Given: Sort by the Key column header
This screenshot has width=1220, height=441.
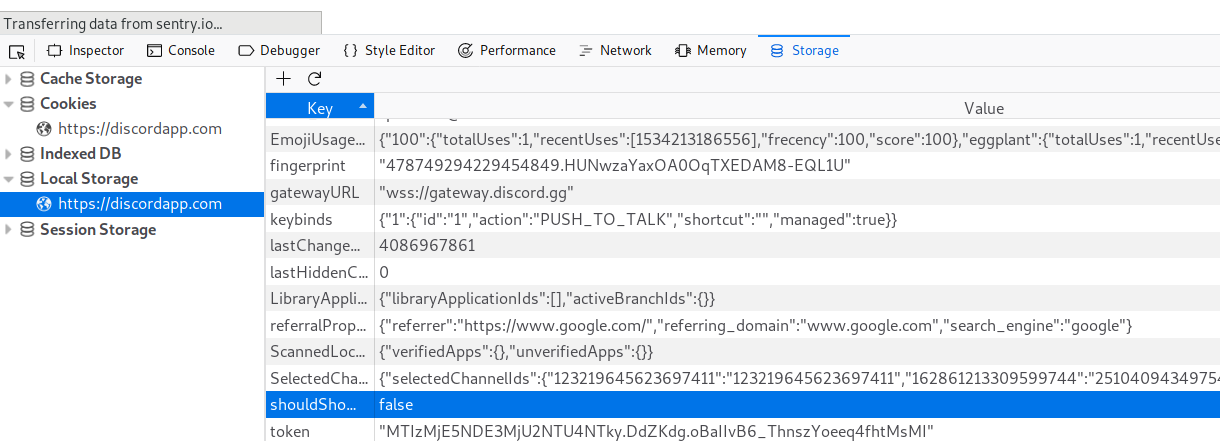Looking at the screenshot, I should [x=320, y=108].
